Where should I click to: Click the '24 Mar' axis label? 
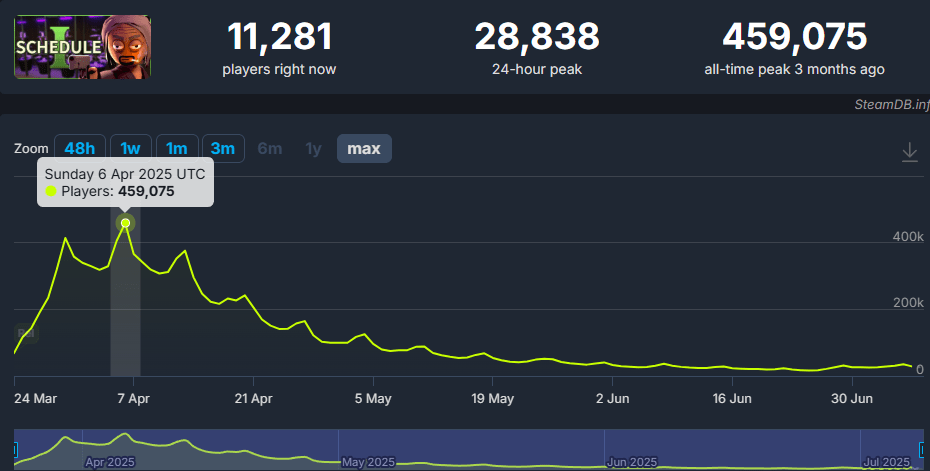point(36,399)
